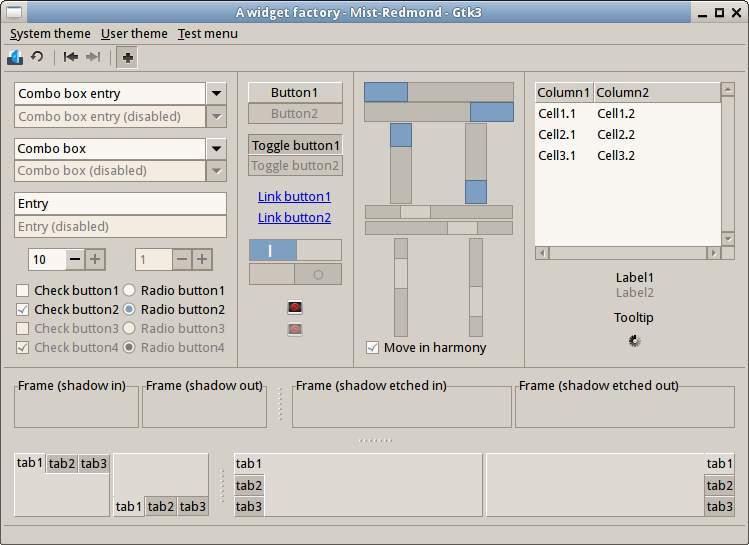The width and height of the screenshot is (749, 545).
Task: Open the User theme menu
Action: tap(134, 34)
